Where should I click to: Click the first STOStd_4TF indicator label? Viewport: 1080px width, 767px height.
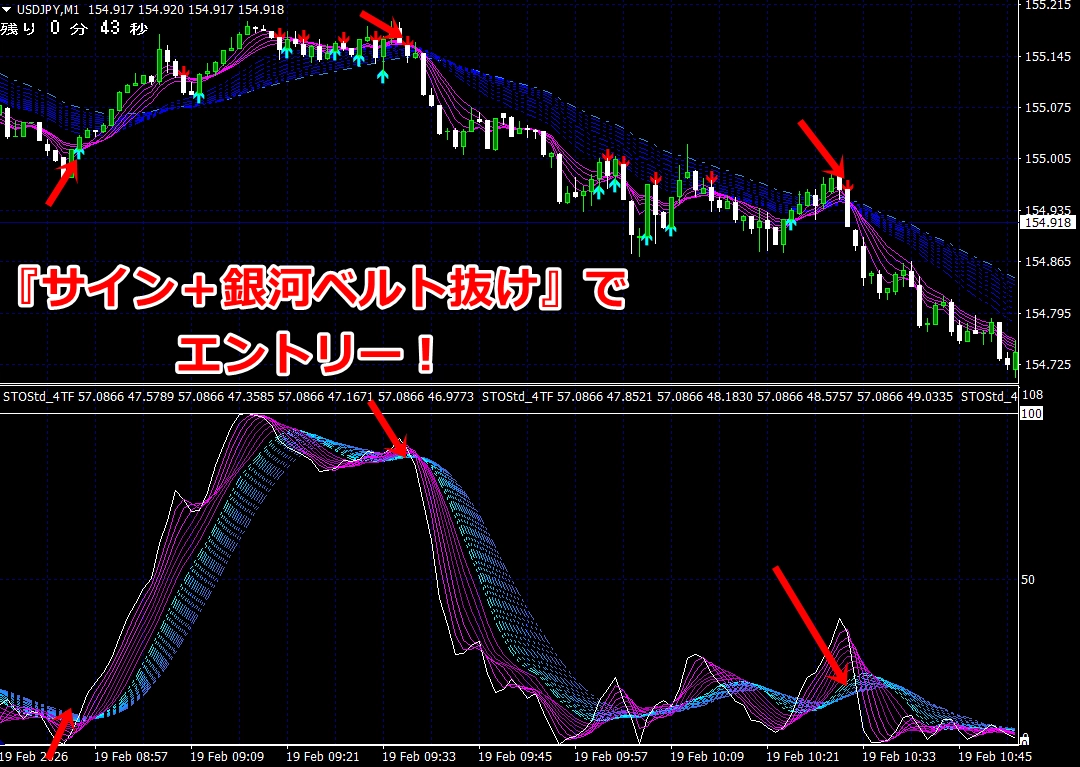coord(37,397)
